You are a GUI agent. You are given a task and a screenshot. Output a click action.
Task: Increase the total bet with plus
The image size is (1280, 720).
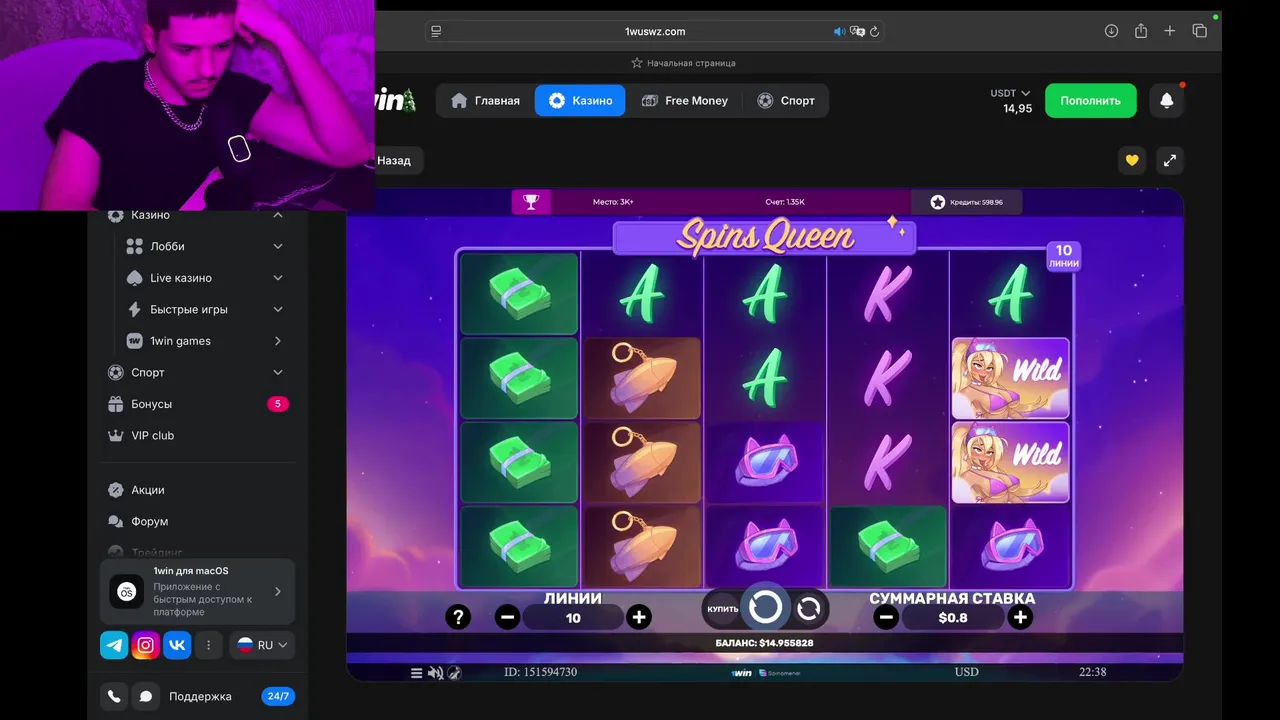coord(1020,617)
